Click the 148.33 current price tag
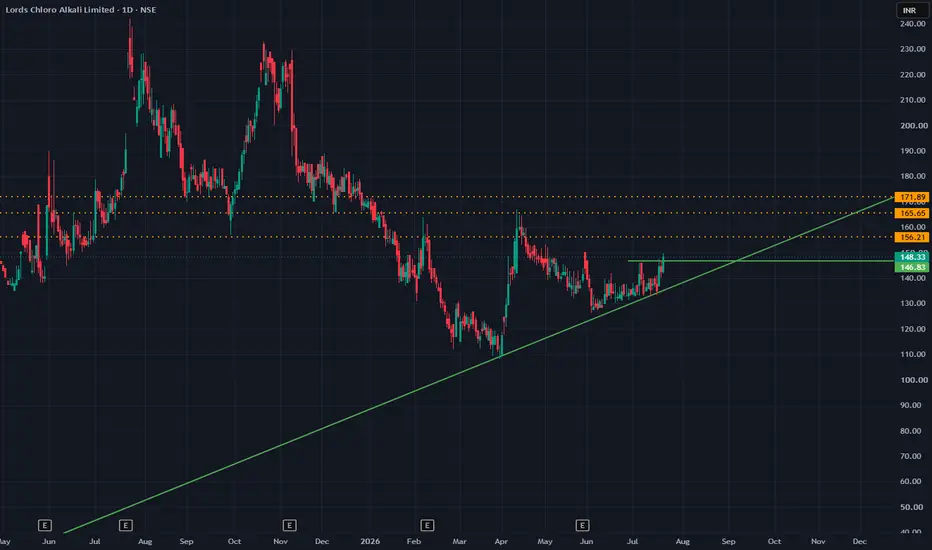The height and width of the screenshot is (550, 932). pyautogui.click(x=912, y=257)
